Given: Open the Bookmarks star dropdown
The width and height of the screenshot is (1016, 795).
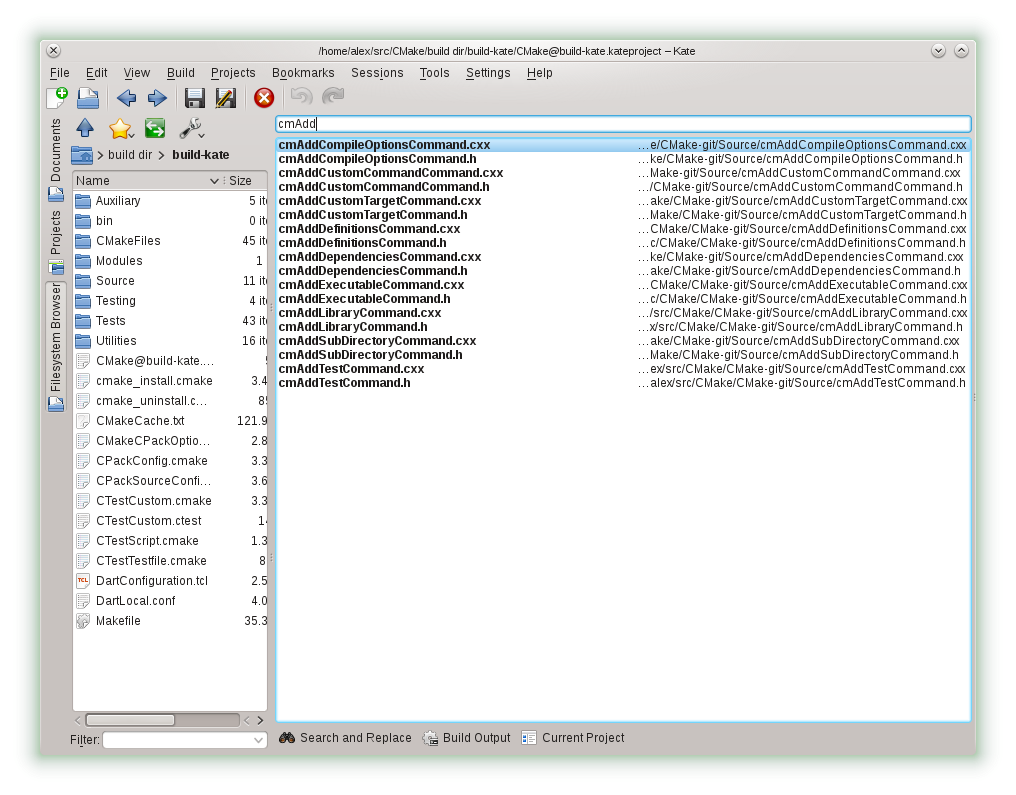Looking at the screenshot, I should coord(121,128).
